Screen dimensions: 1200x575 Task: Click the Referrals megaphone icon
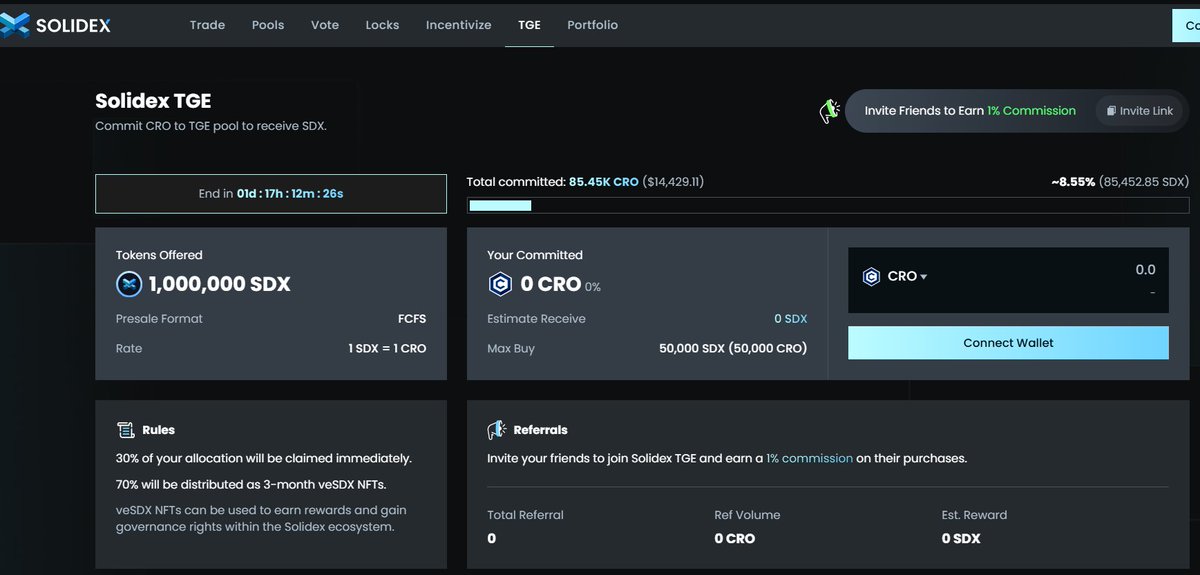pos(497,430)
